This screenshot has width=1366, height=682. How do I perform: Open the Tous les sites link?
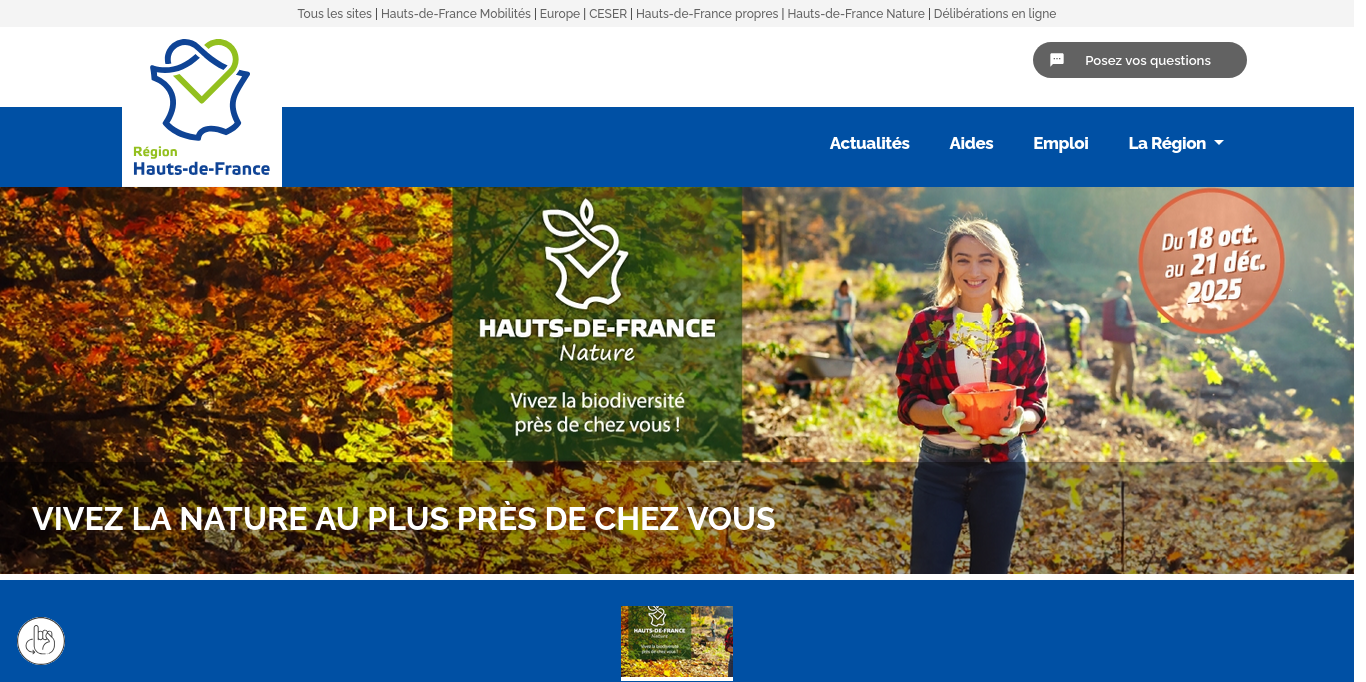click(x=334, y=14)
